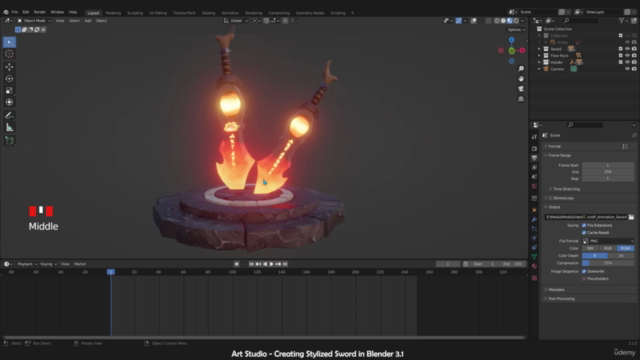Expand the Sword collection tree
The image size is (640, 360).
(539, 49)
